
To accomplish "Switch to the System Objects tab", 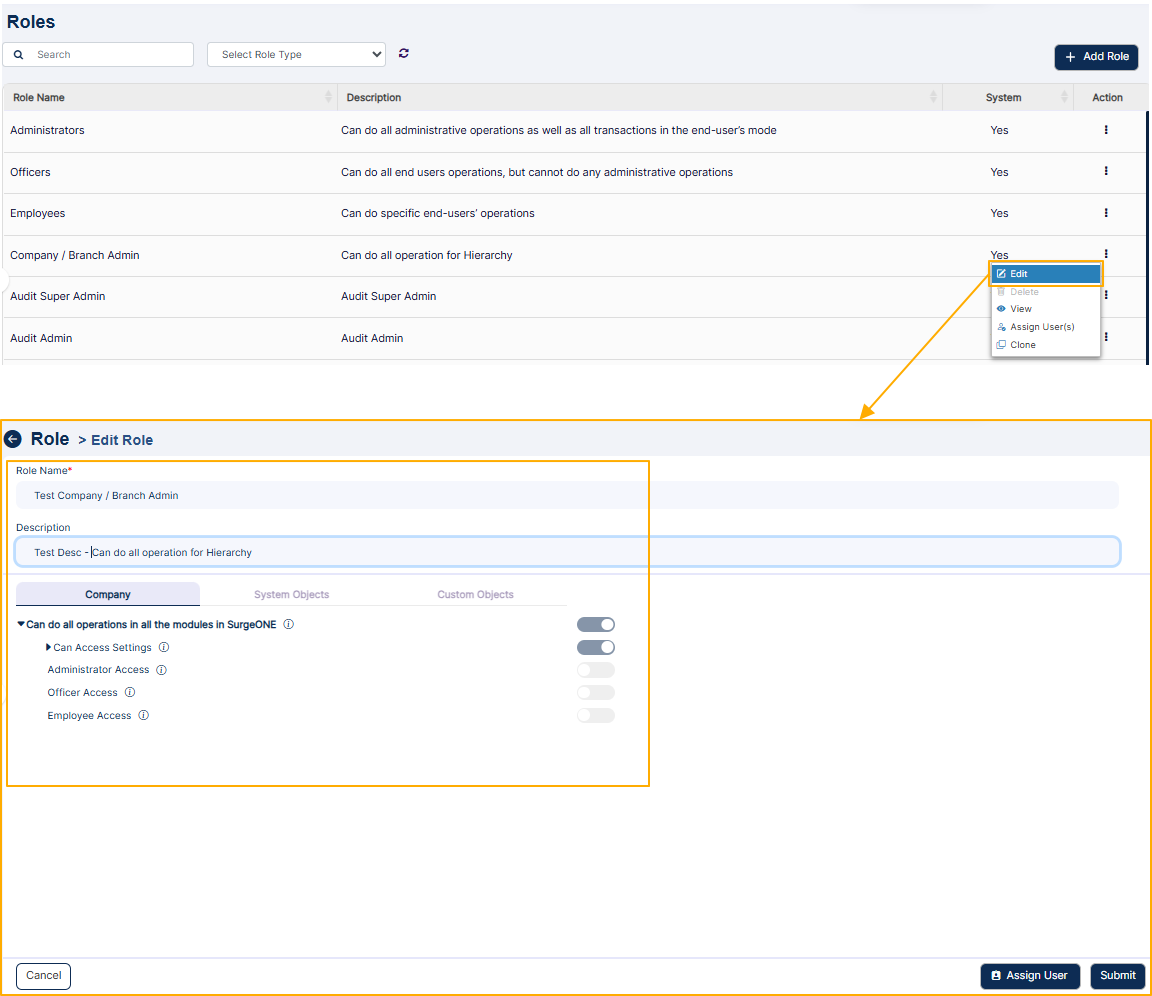I will pyautogui.click(x=291, y=593).
